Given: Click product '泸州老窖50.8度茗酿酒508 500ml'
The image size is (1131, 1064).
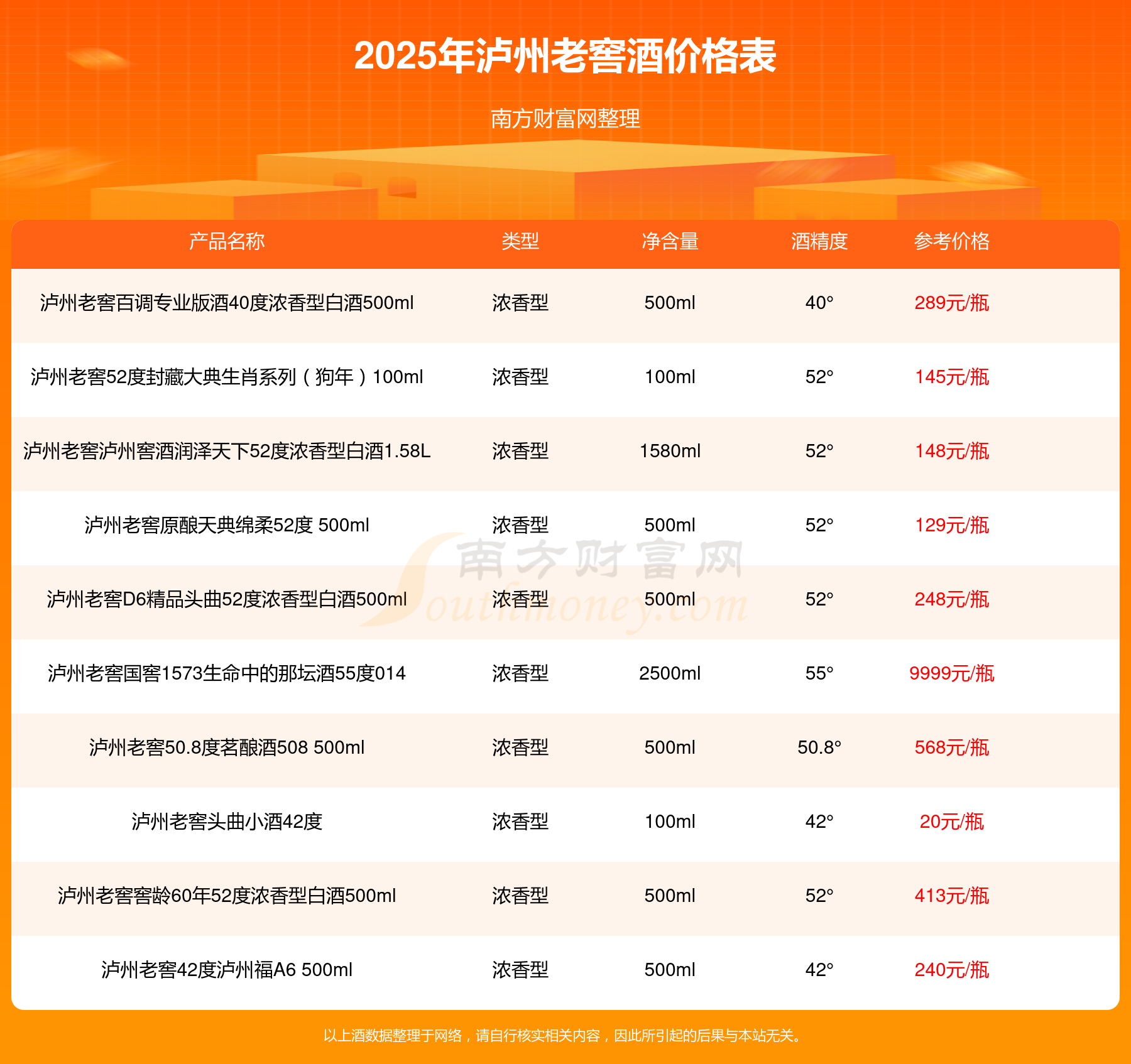Looking at the screenshot, I should click(227, 747).
